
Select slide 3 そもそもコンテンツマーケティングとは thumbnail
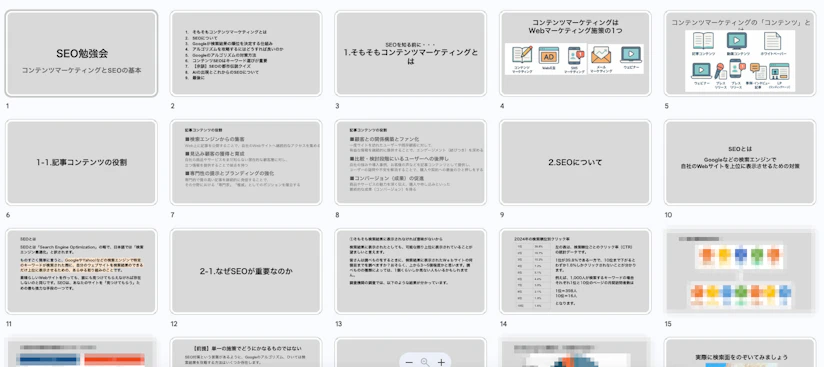click(410, 54)
